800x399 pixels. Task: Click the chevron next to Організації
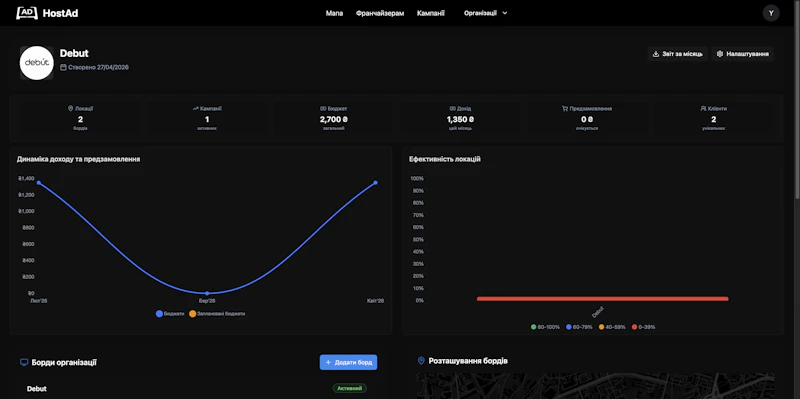click(x=505, y=13)
